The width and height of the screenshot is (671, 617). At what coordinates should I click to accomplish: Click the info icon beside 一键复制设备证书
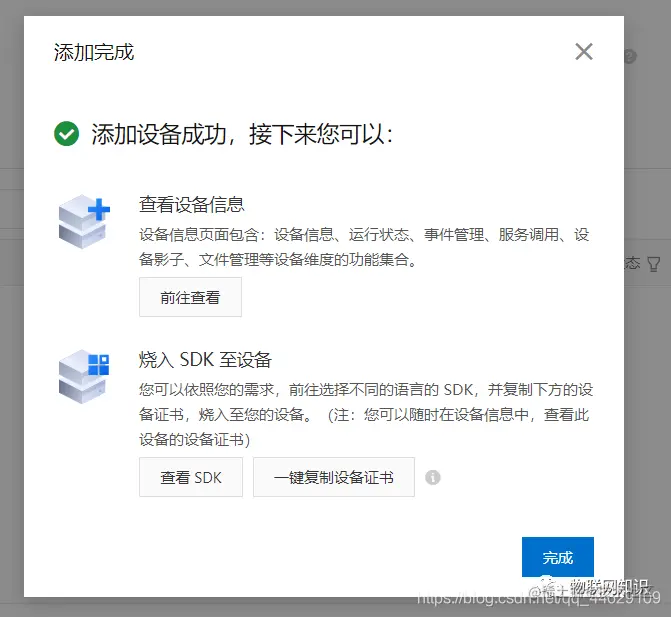(433, 477)
